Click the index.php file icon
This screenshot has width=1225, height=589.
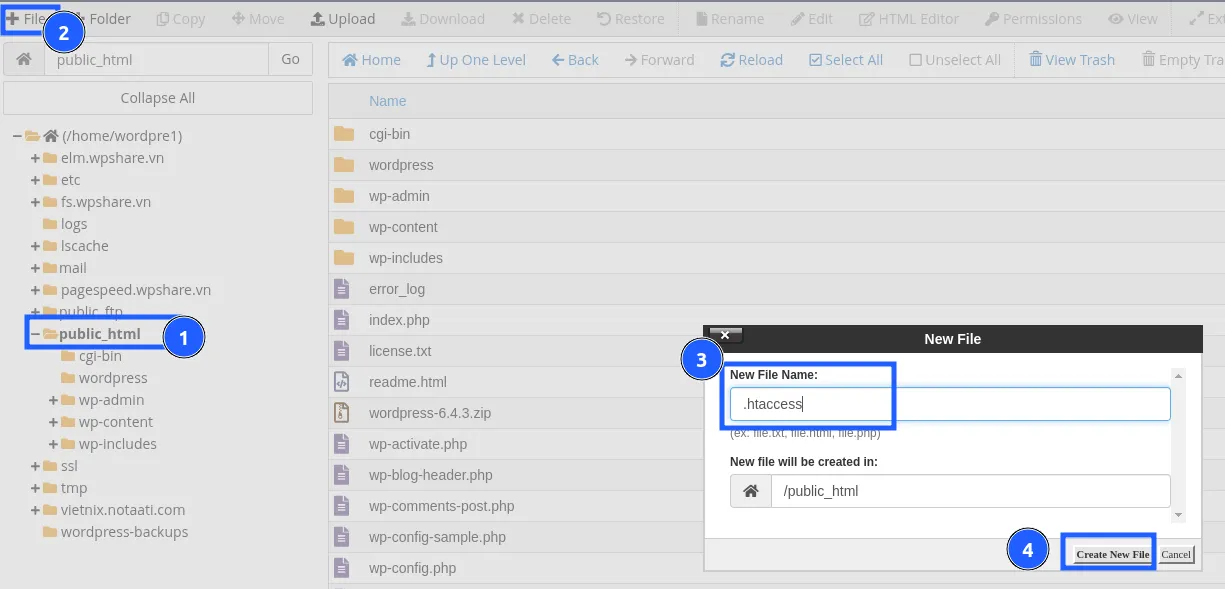342,320
